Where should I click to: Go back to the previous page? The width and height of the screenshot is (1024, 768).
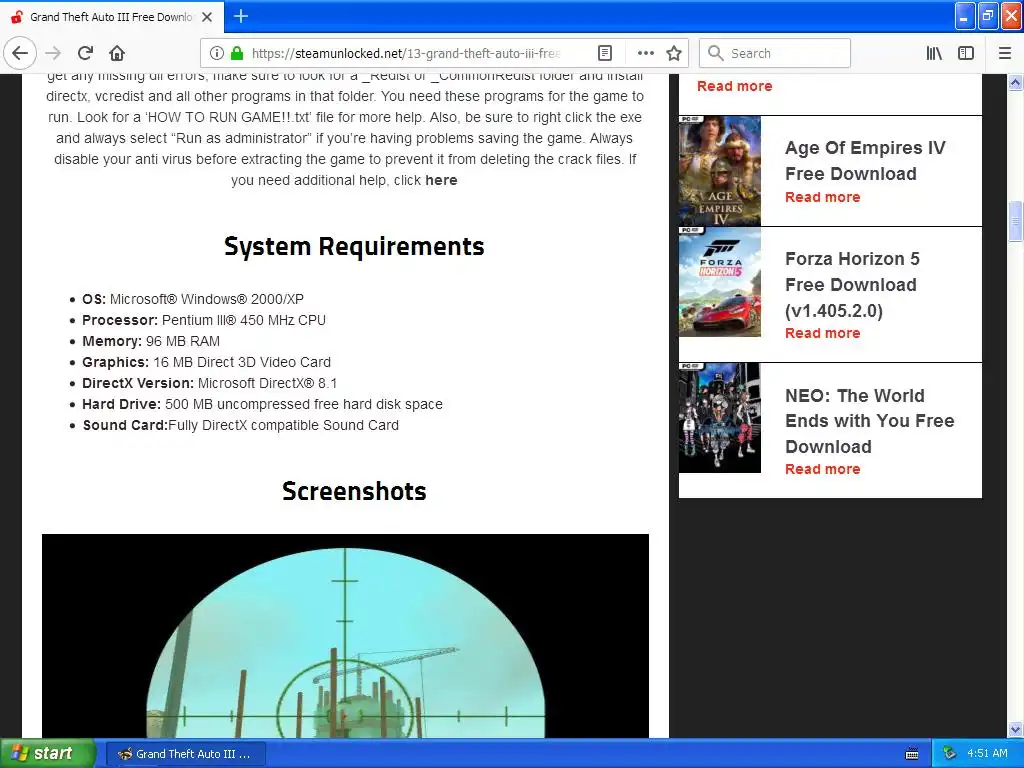point(20,53)
